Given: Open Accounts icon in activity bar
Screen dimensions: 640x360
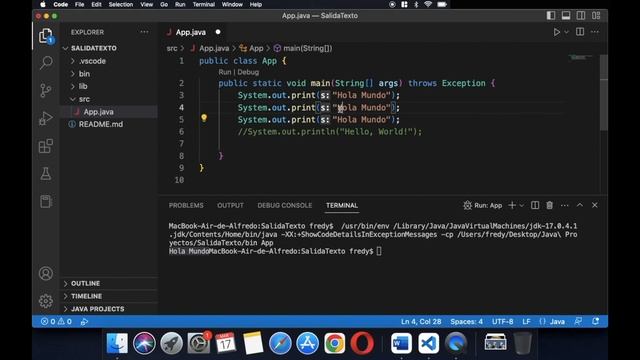Looking at the screenshot, I should (x=46, y=273).
